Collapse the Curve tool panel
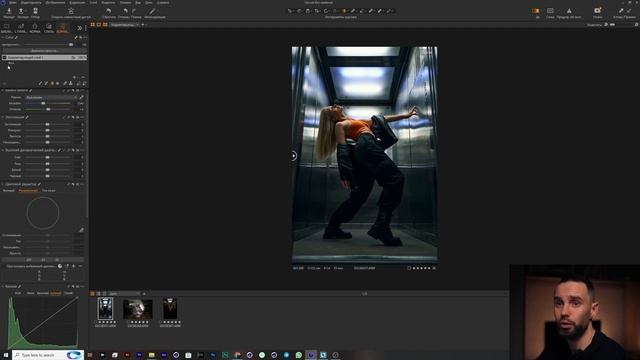640x360 pixels. click(2, 287)
